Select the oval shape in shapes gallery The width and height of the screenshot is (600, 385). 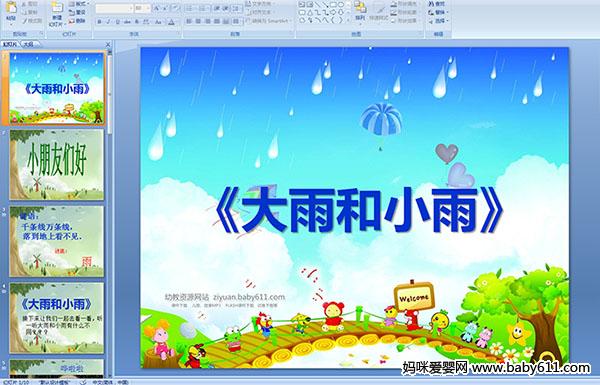(x=341, y=4)
